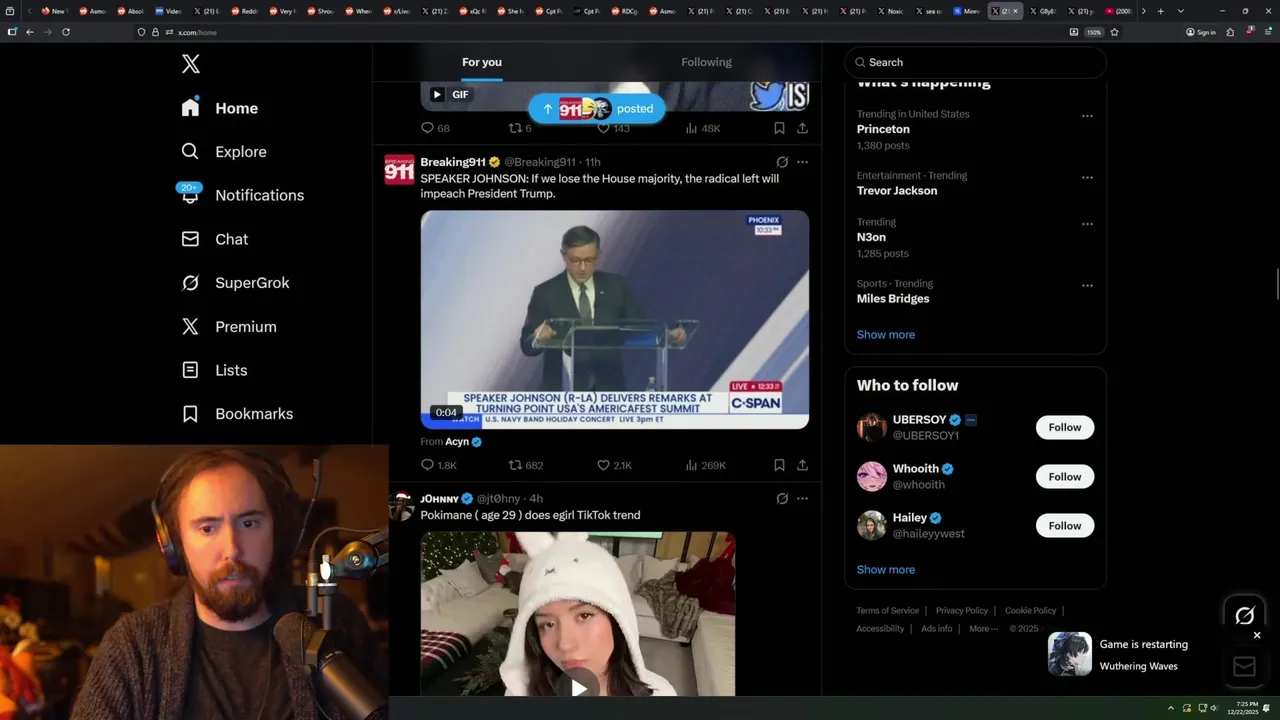The image size is (1280, 720).
Task: Switch to the For you tab
Action: (482, 62)
